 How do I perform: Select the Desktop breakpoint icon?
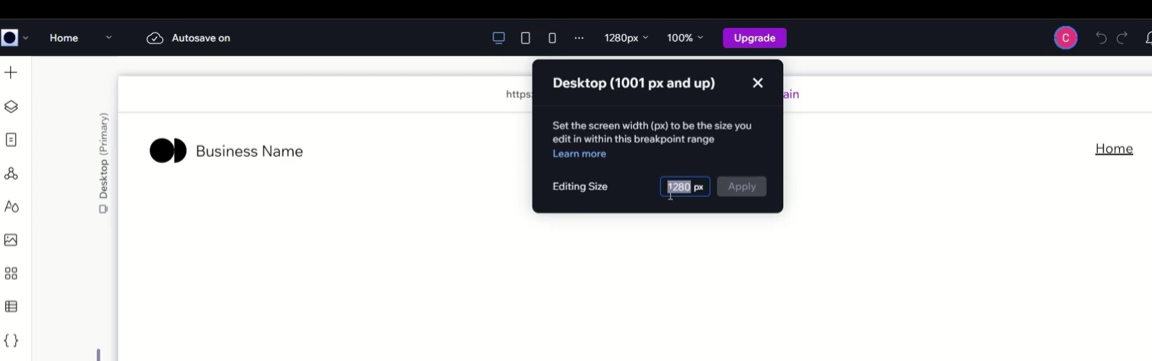click(499, 37)
